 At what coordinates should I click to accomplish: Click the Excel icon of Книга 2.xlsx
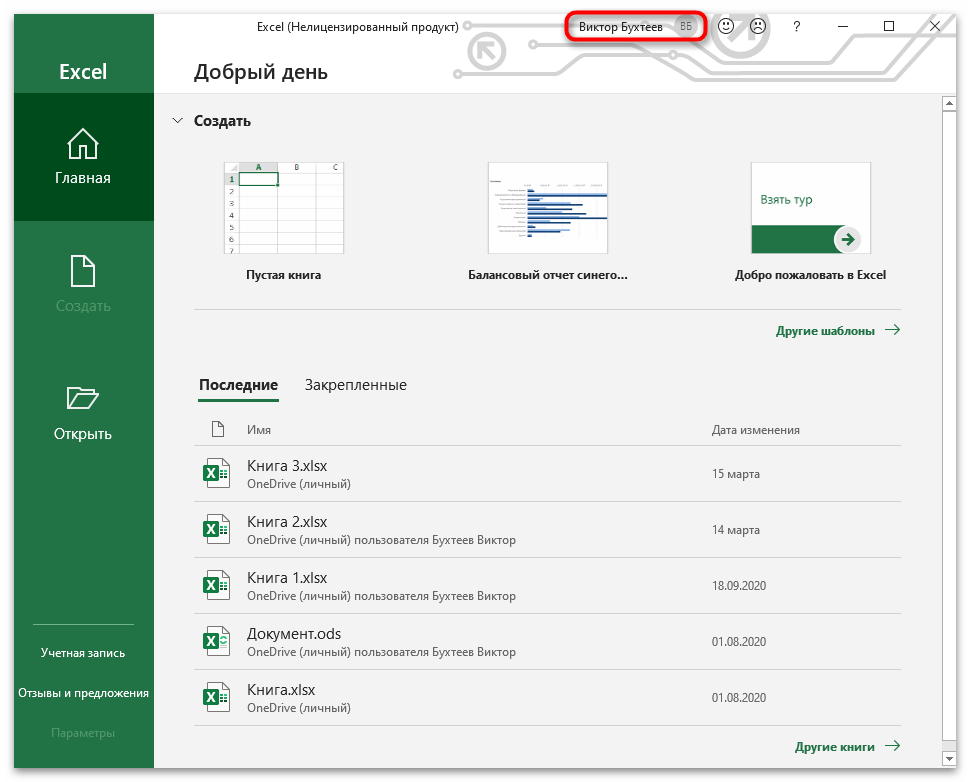click(217, 529)
